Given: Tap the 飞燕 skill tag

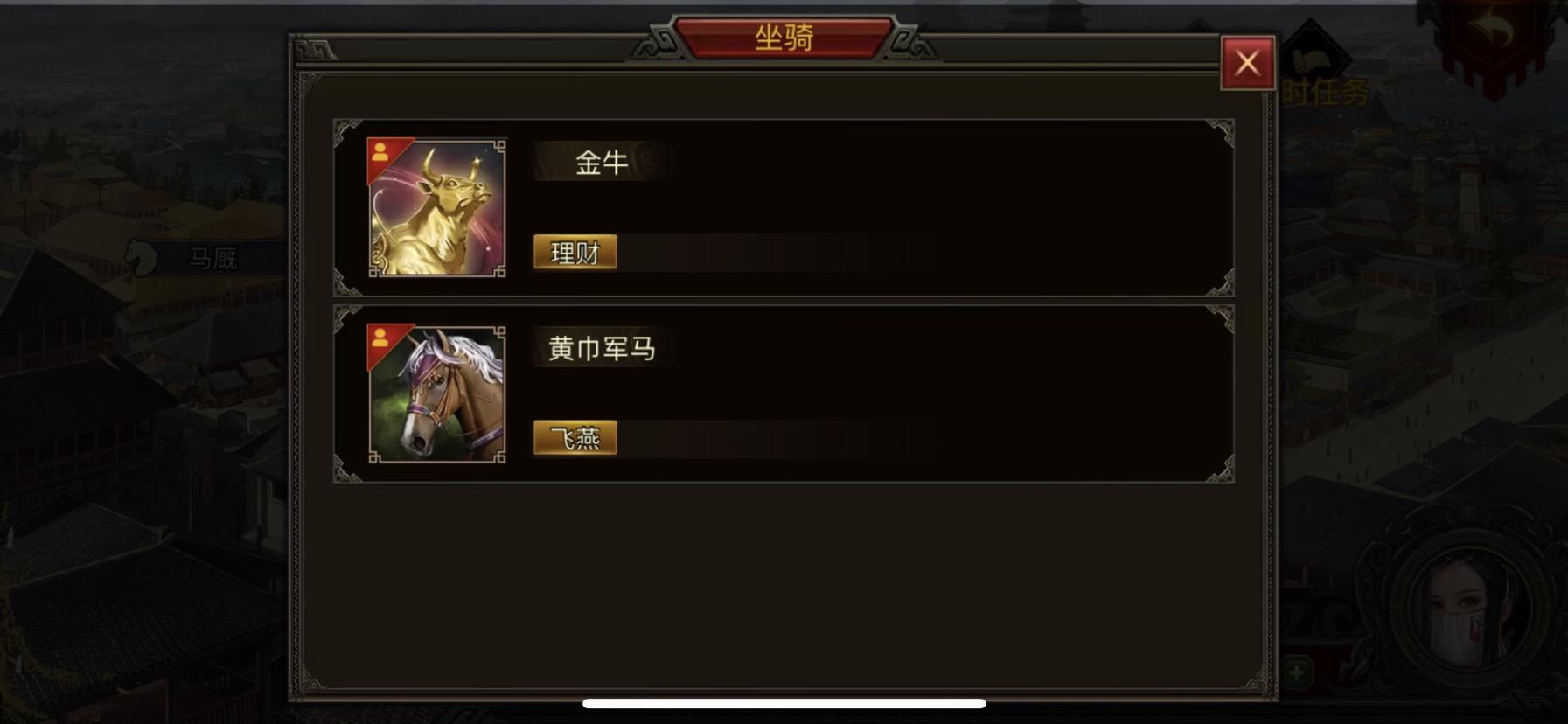Looking at the screenshot, I should (575, 438).
